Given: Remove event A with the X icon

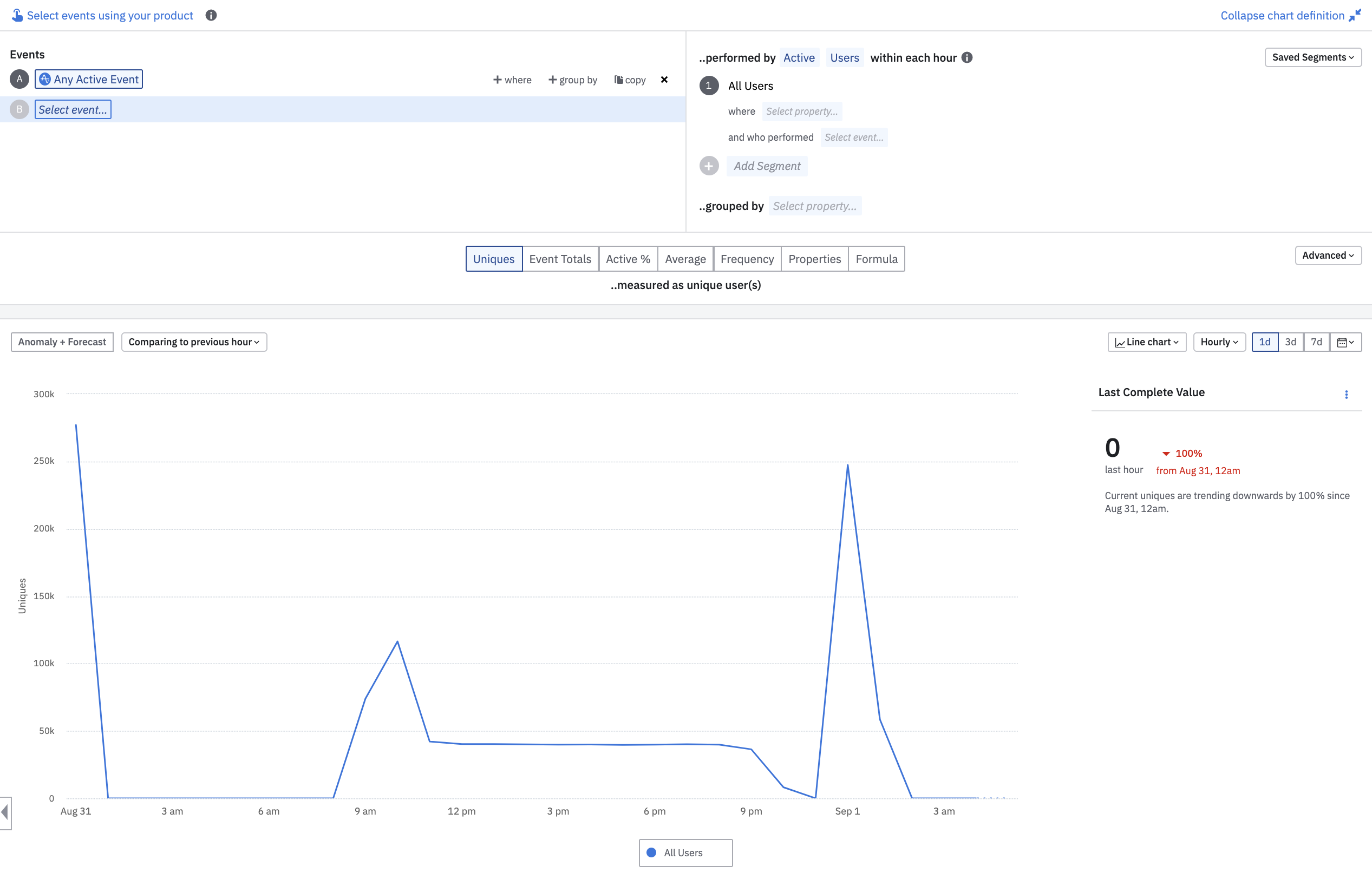Looking at the screenshot, I should [664, 80].
